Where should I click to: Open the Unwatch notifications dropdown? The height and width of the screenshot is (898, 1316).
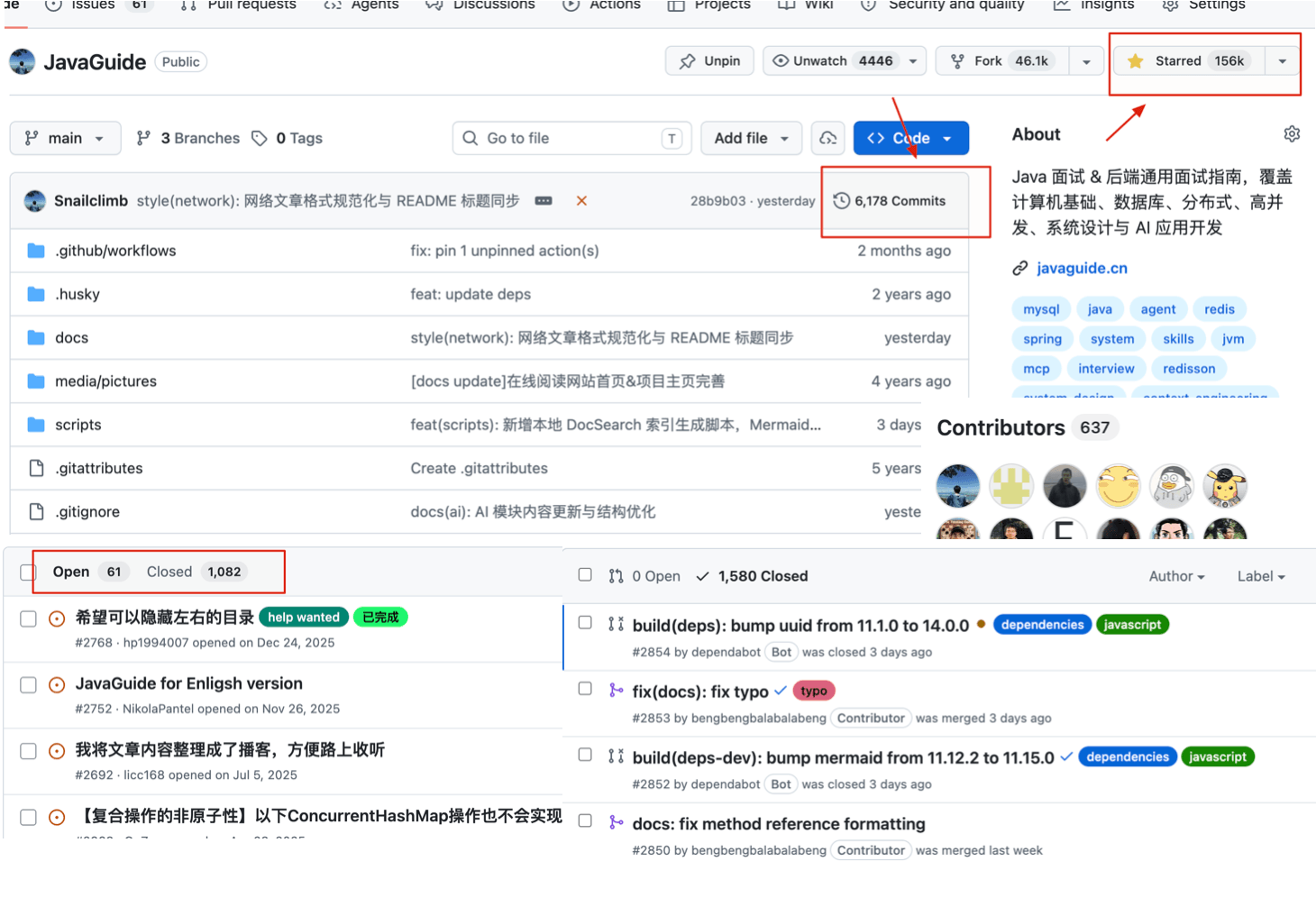[x=913, y=61]
